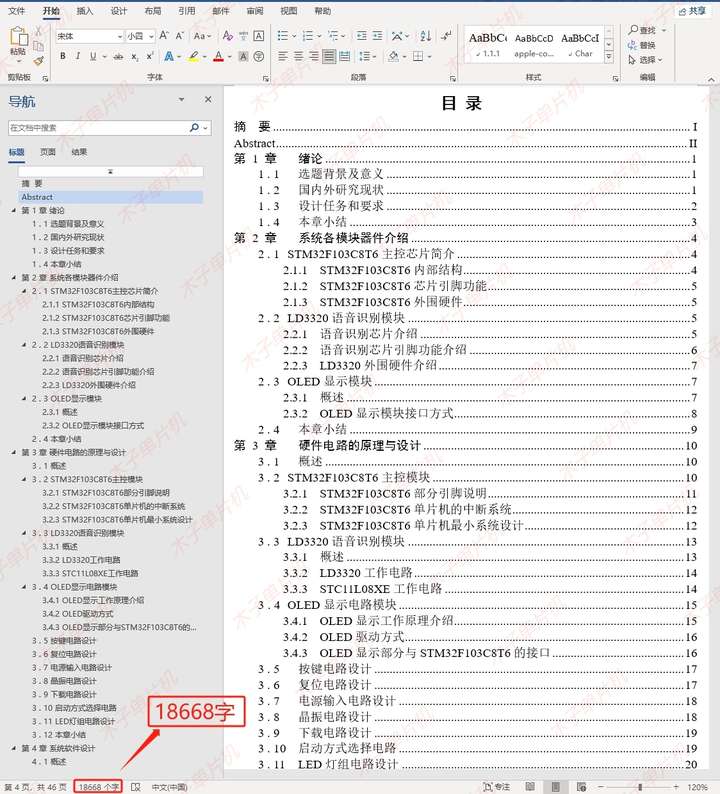Switch to the 设计 (Design) ribbon tab
This screenshot has height=794, width=720.
point(118,11)
